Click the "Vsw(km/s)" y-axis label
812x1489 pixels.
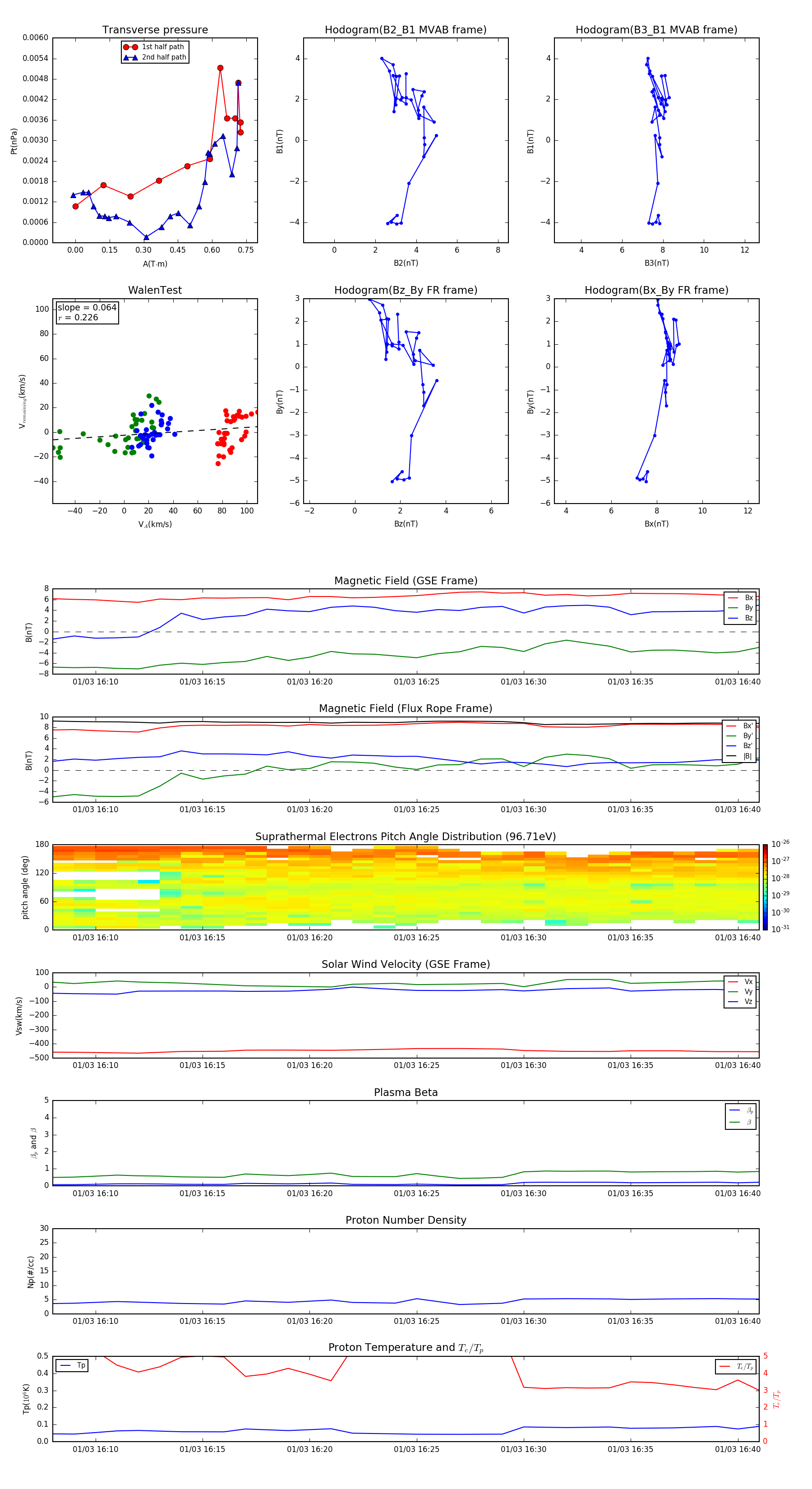point(19,1016)
